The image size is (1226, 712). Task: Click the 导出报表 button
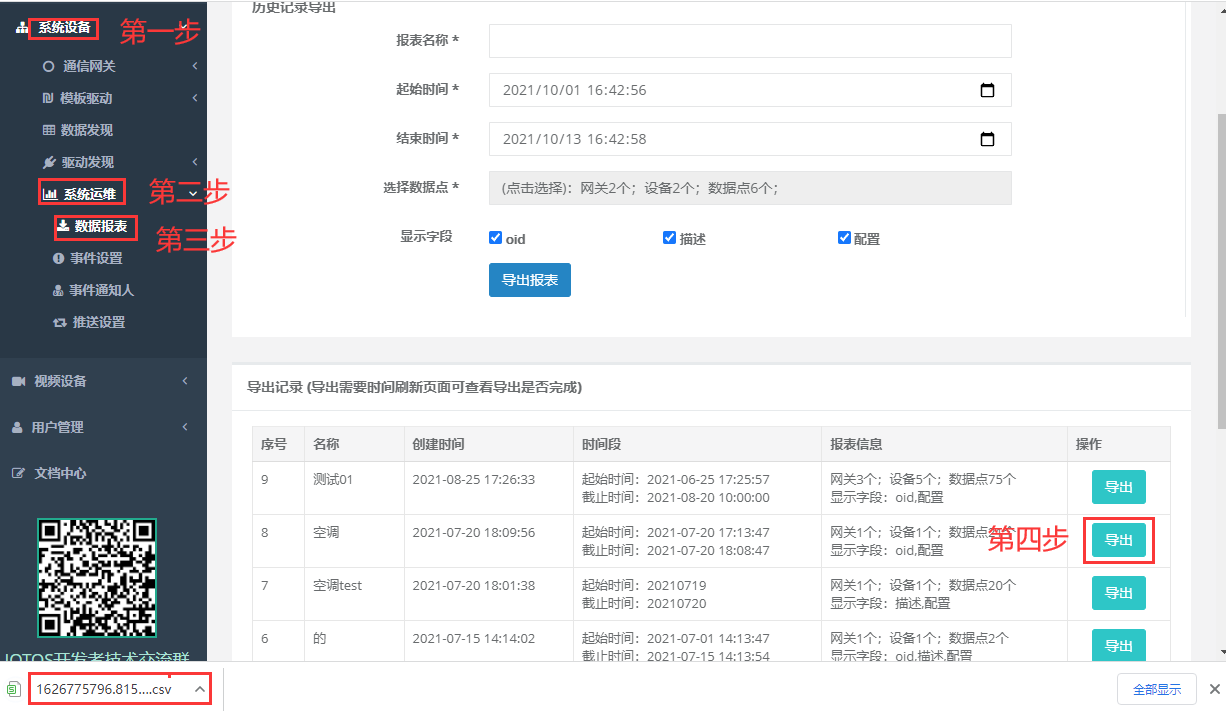click(529, 280)
